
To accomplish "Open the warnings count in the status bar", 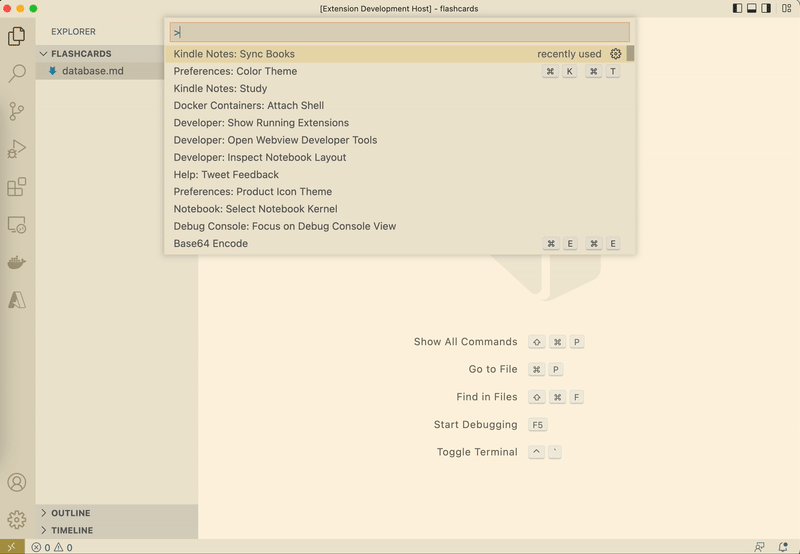I will point(63,547).
